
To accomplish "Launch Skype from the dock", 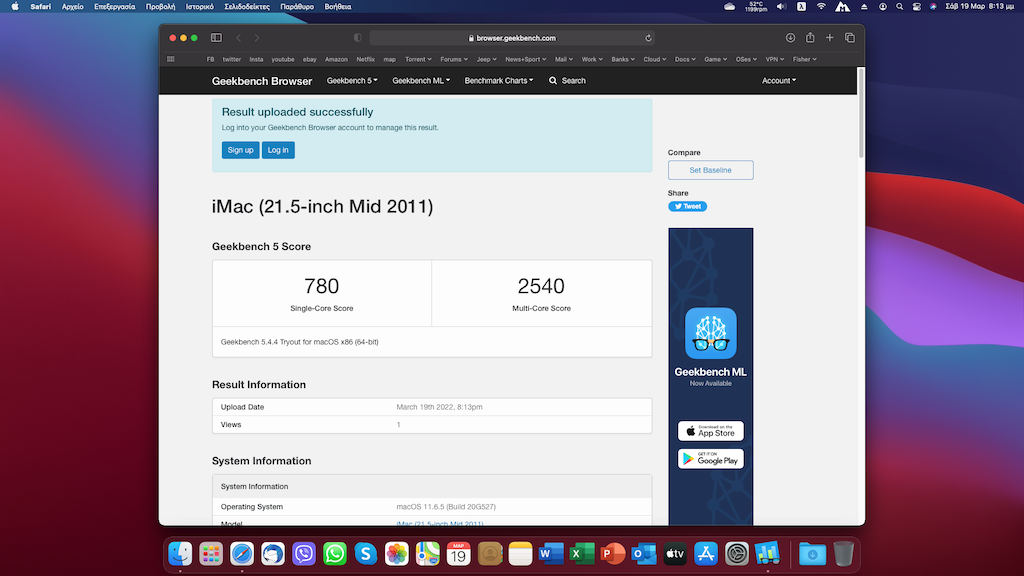I will click(x=366, y=554).
